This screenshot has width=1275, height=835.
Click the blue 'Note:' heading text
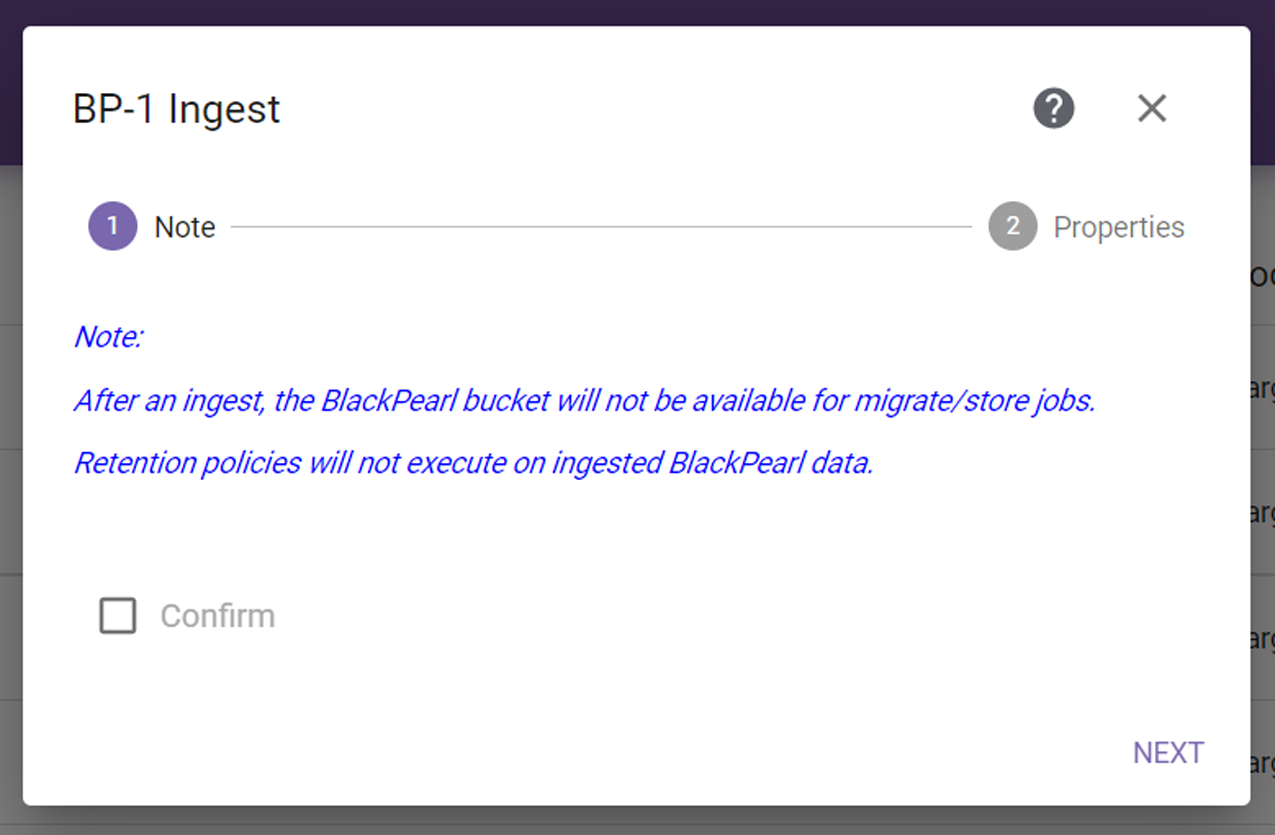coord(109,337)
